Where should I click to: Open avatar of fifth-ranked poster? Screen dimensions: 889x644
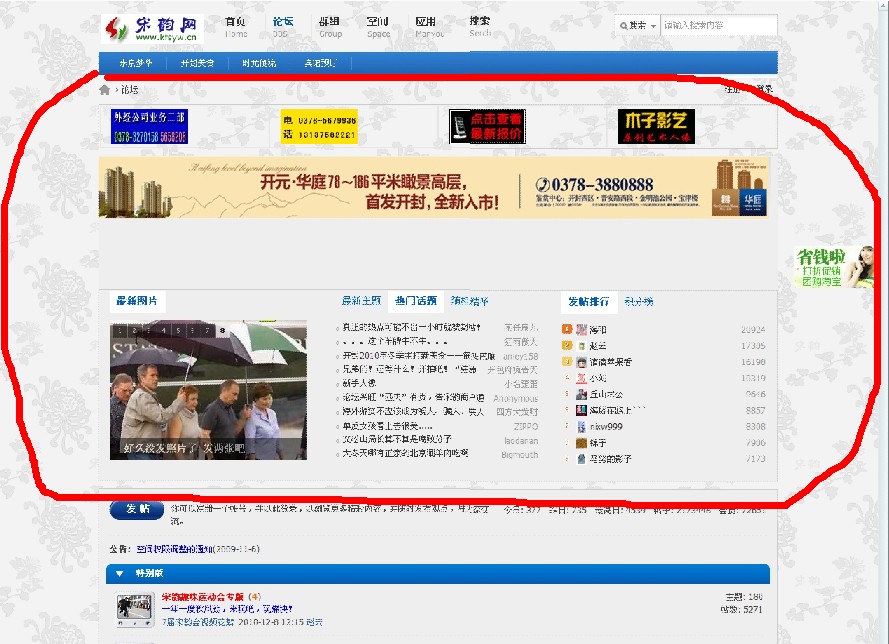point(581,394)
